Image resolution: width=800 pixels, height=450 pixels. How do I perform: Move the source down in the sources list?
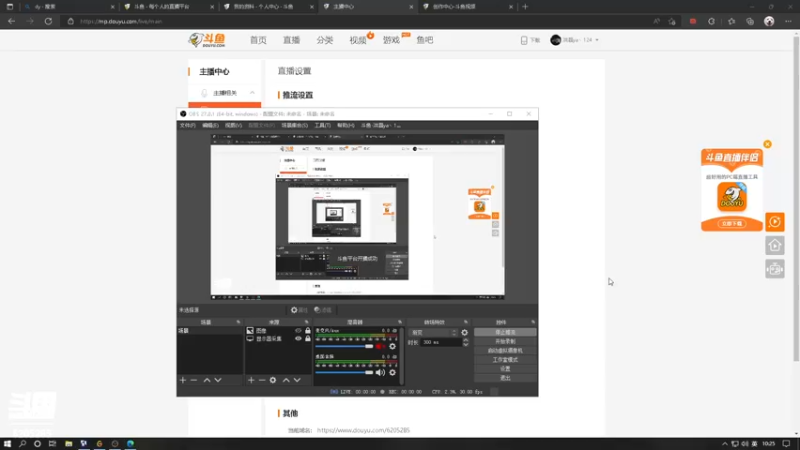[x=297, y=380]
